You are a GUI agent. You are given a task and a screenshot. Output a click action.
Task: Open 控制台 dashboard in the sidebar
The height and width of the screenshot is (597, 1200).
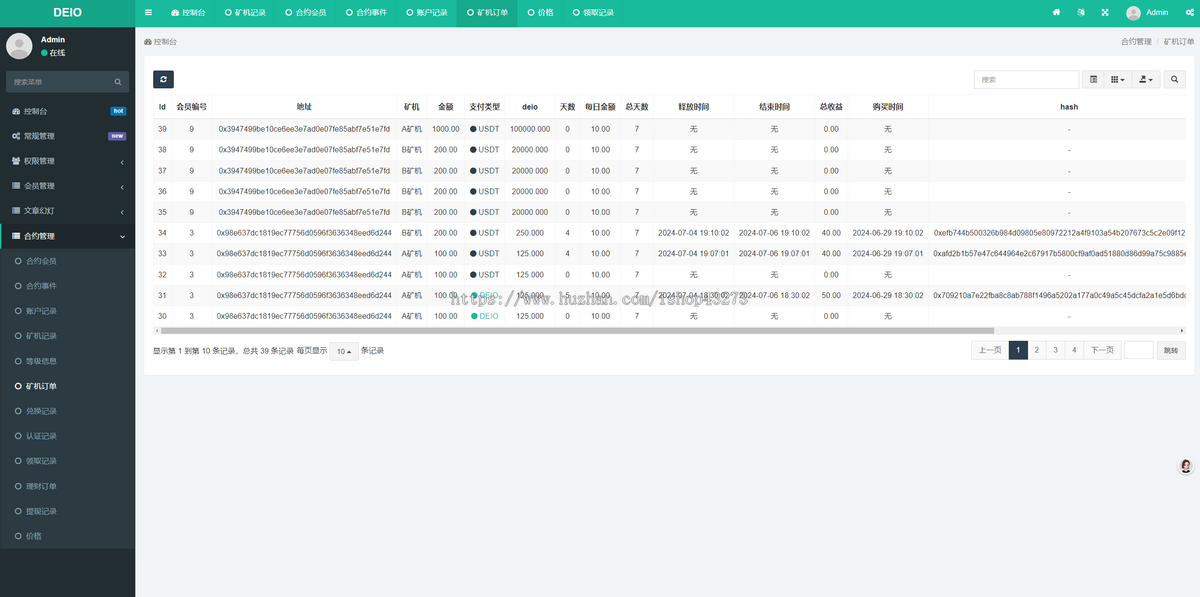coord(67,111)
